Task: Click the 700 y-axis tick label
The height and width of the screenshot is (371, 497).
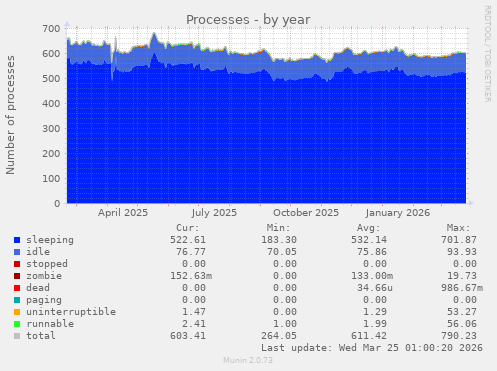Action: [51, 29]
